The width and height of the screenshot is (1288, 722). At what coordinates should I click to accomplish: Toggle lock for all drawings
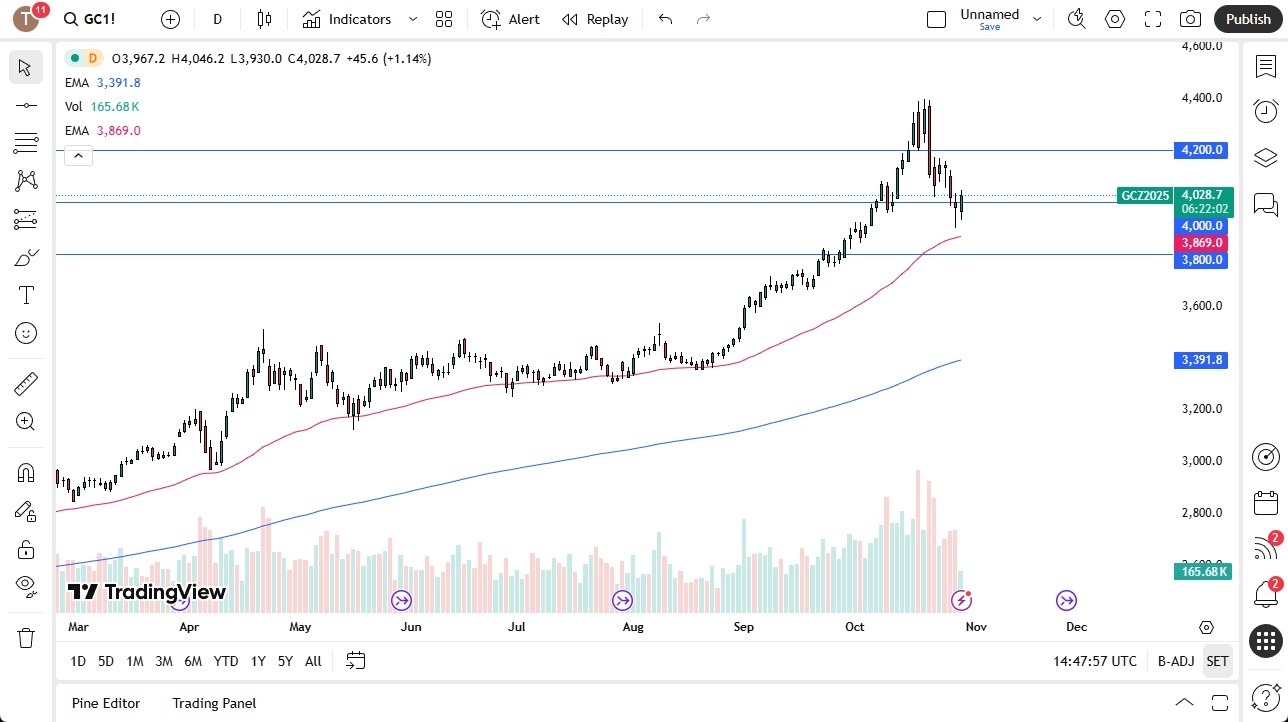click(25, 549)
